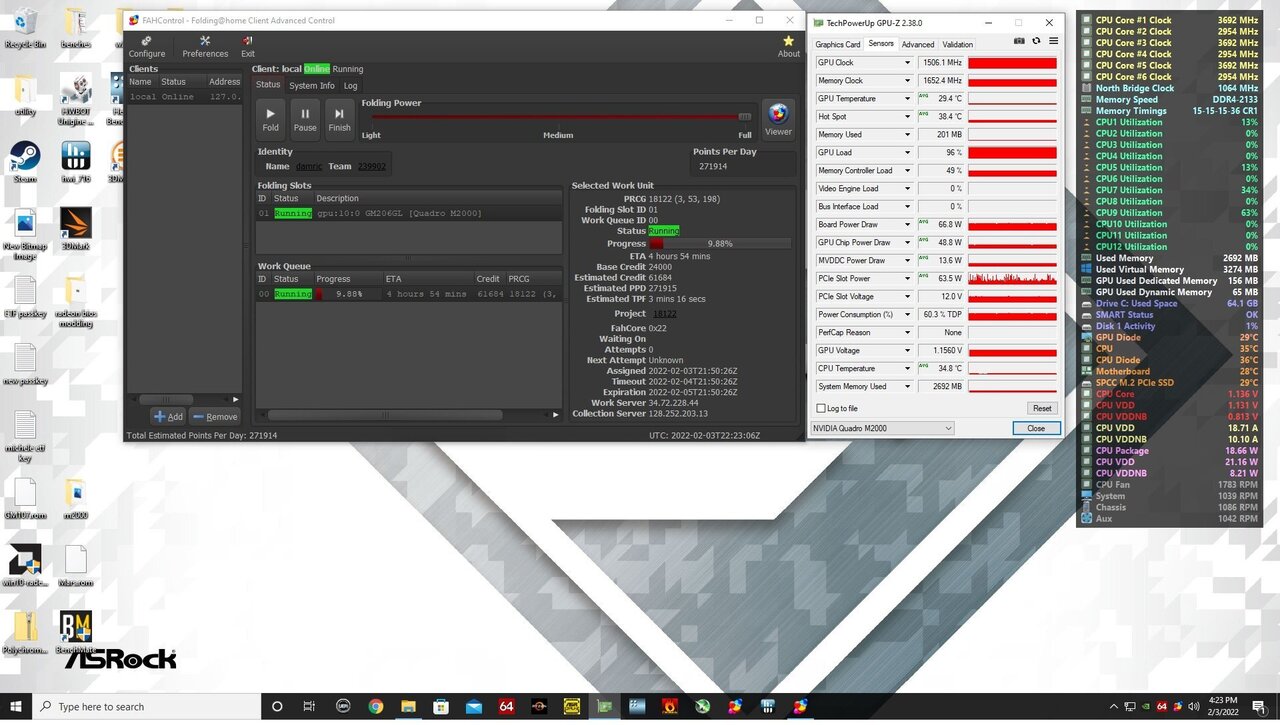
Task: Open the Configure dialog in FAHControl
Action: click(x=147, y=46)
